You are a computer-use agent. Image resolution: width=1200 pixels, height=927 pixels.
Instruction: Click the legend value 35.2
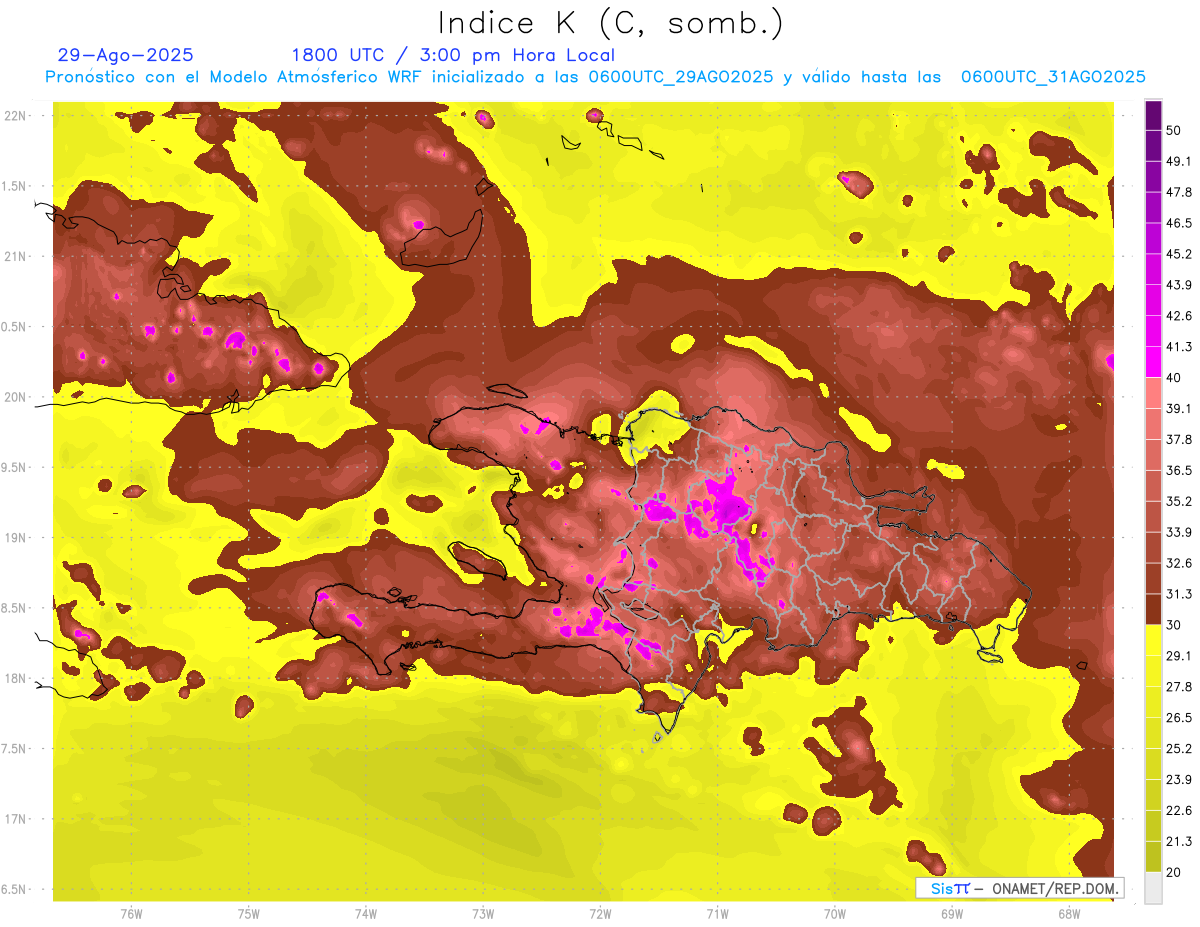(x=1179, y=501)
